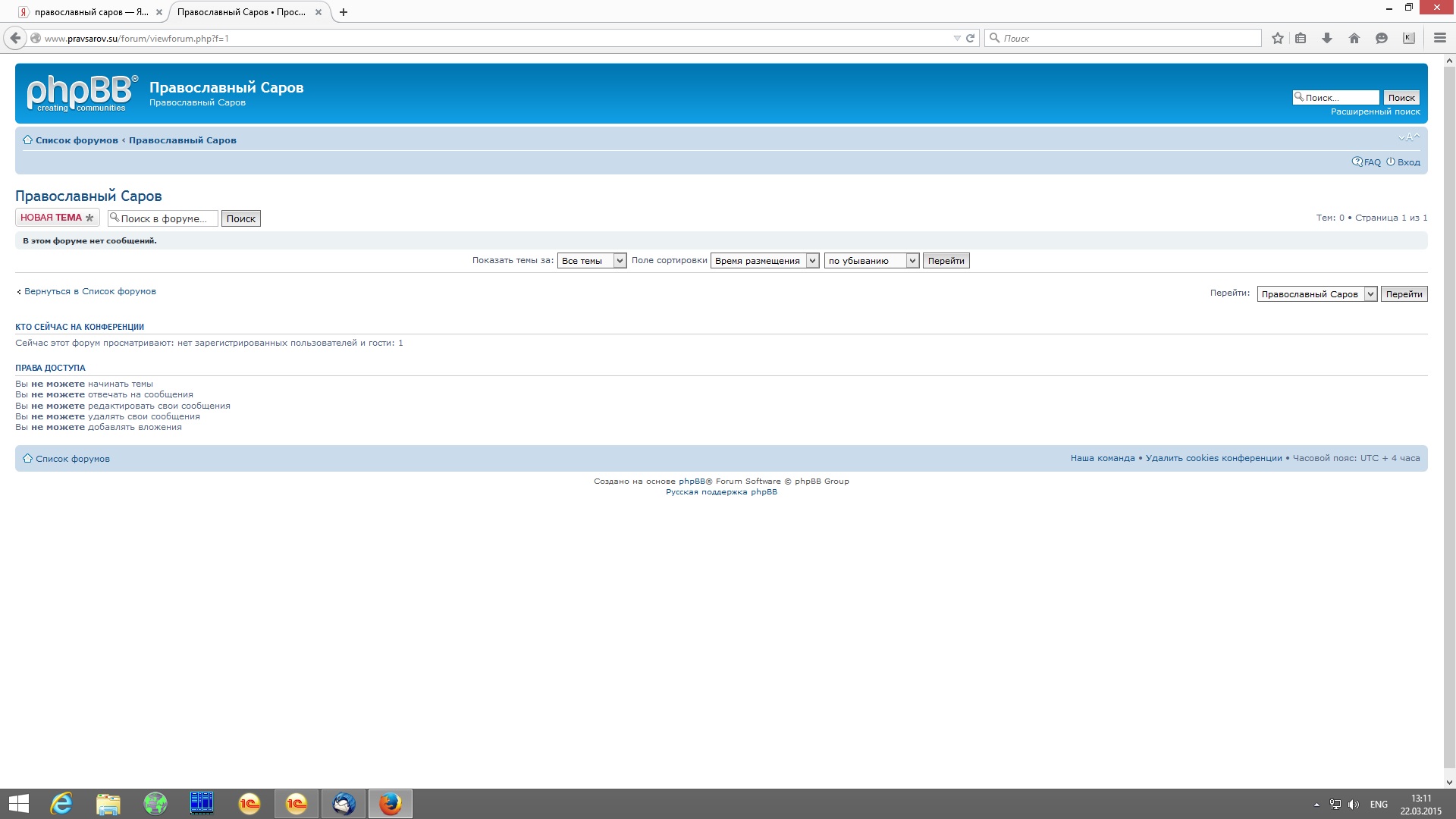The width and height of the screenshot is (1456, 819).
Task: Open the Firefox downloads arrow icon
Action: click(x=1327, y=38)
